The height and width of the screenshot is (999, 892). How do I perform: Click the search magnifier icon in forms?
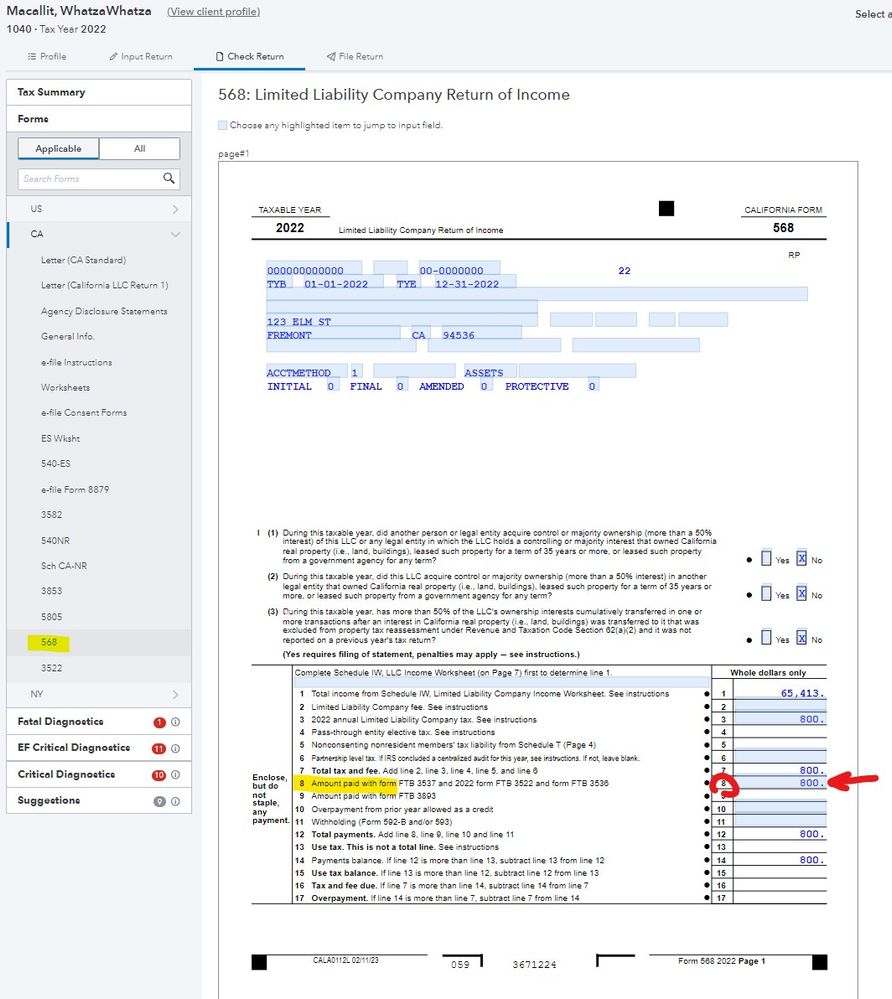point(169,178)
